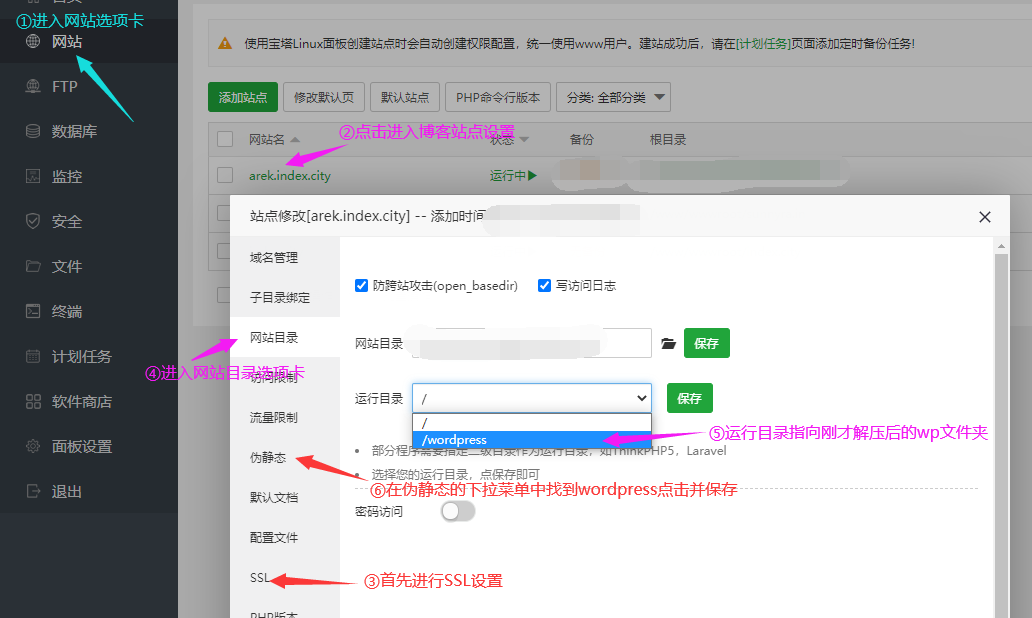The height and width of the screenshot is (618, 1032).
Task: Check the arek.index.city row checkbox
Action: tap(225, 175)
